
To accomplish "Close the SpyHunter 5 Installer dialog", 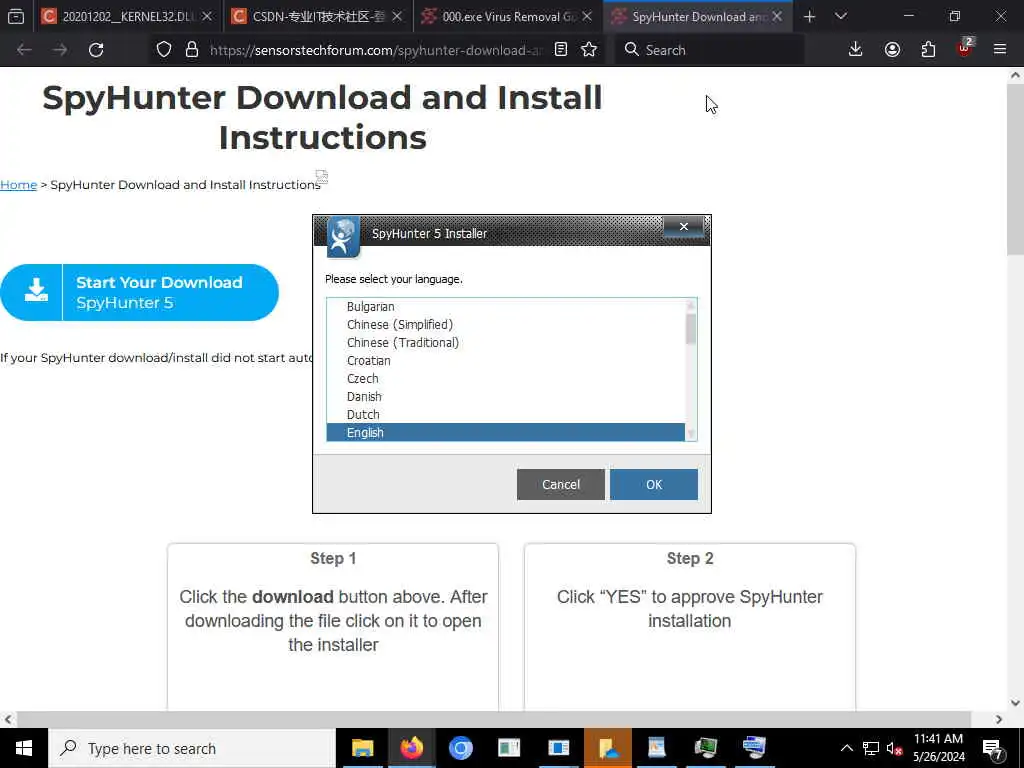I will (684, 227).
